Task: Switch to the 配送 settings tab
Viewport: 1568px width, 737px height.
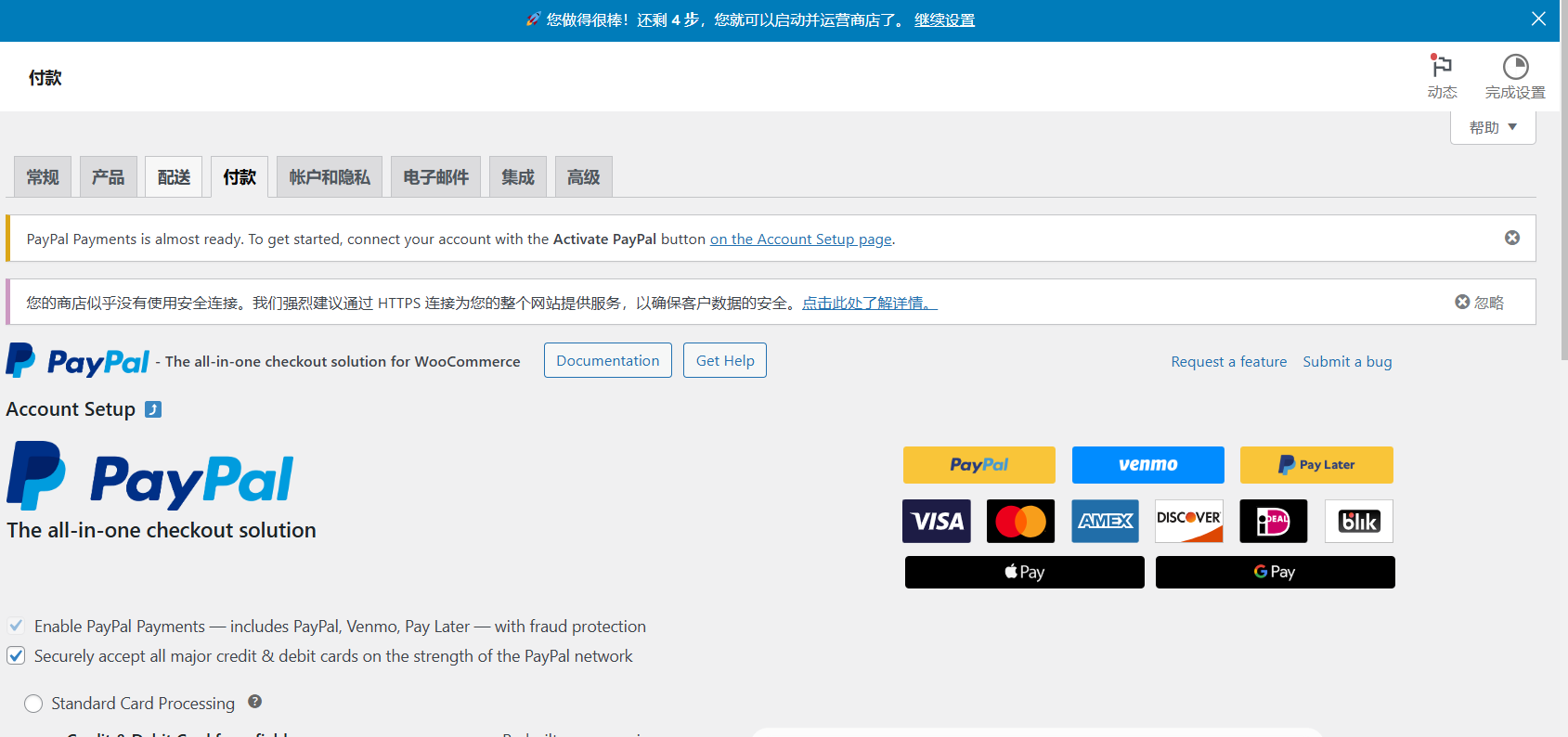Action: [174, 176]
